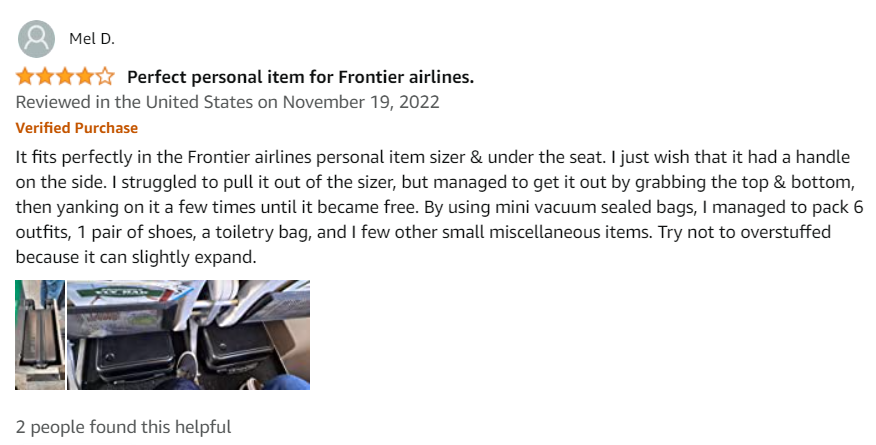Select the first filled orange star
This screenshot has height=445, width=876.
[x=25, y=76]
